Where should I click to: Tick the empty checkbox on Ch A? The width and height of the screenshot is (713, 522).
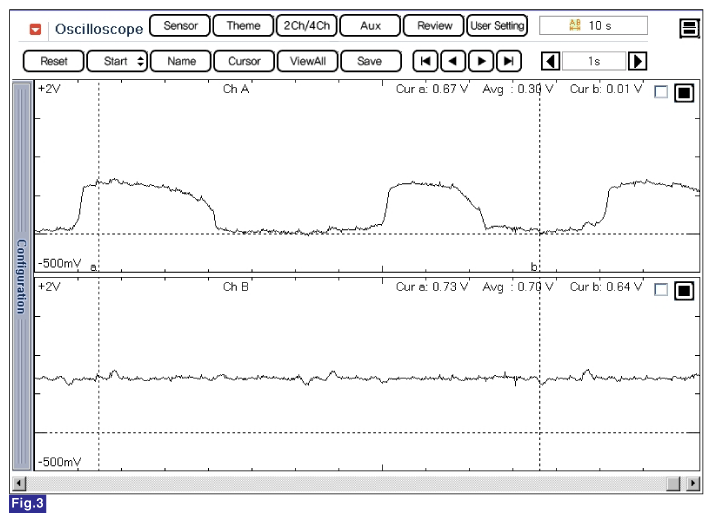[660, 92]
